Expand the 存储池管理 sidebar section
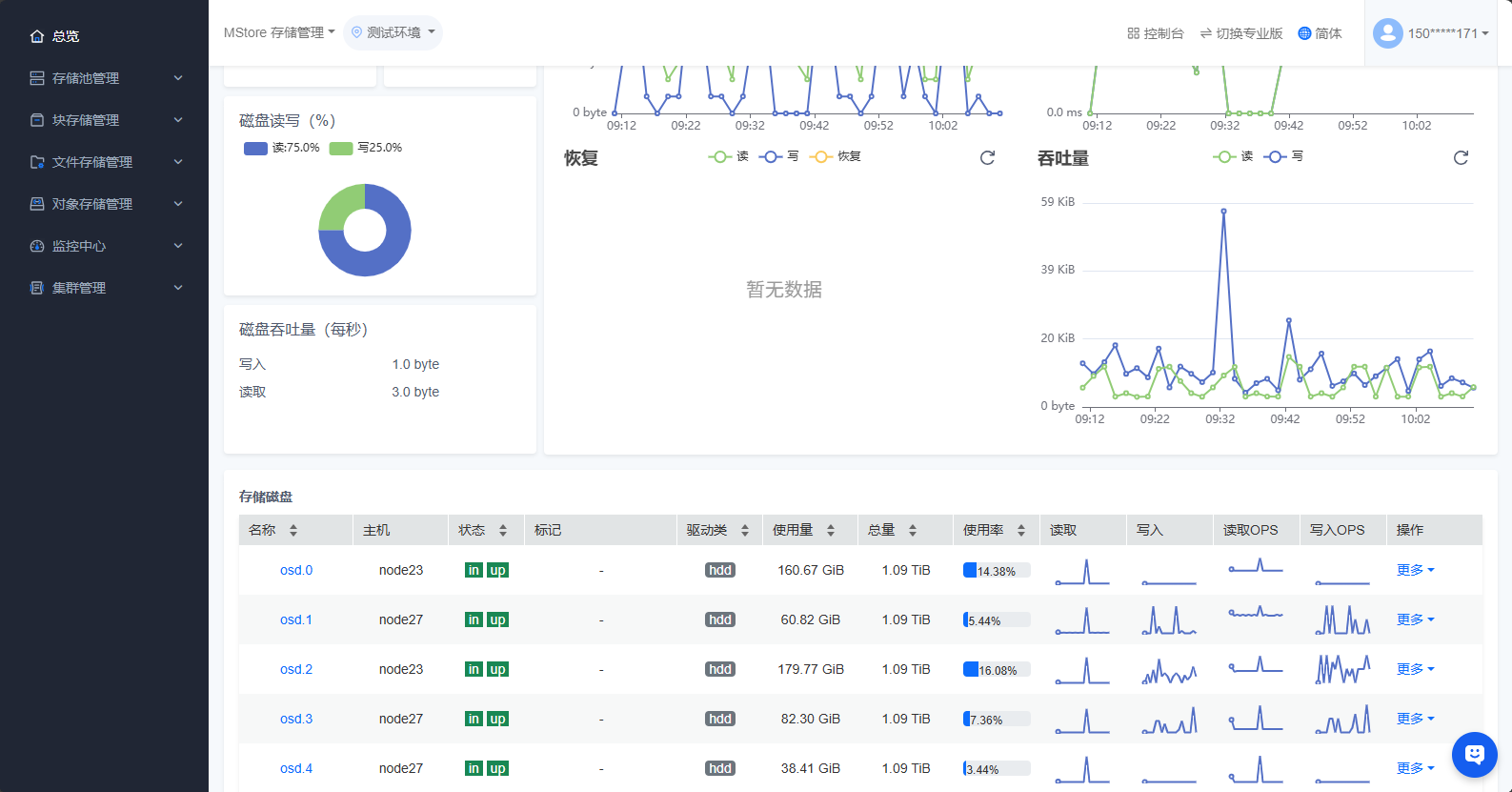This screenshot has height=792, width=1512. tap(105, 78)
